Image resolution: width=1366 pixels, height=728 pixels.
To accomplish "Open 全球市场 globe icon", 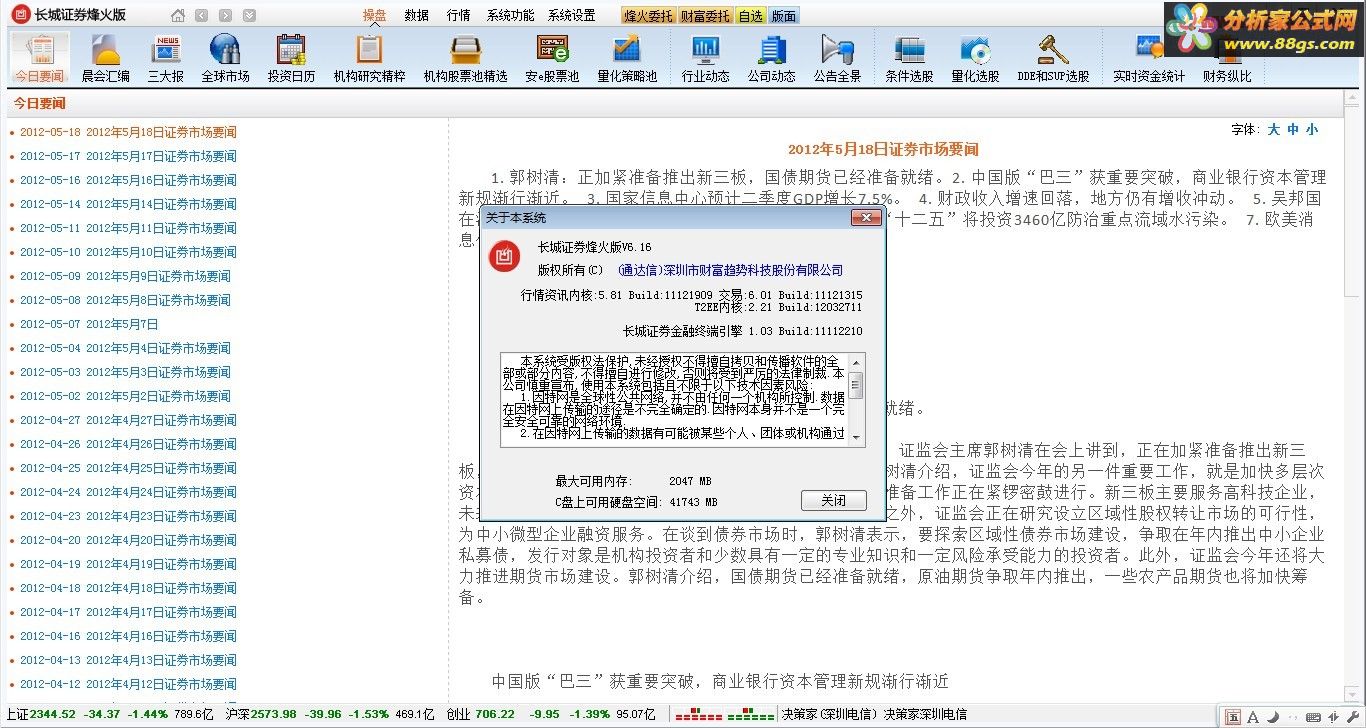I will [225, 58].
